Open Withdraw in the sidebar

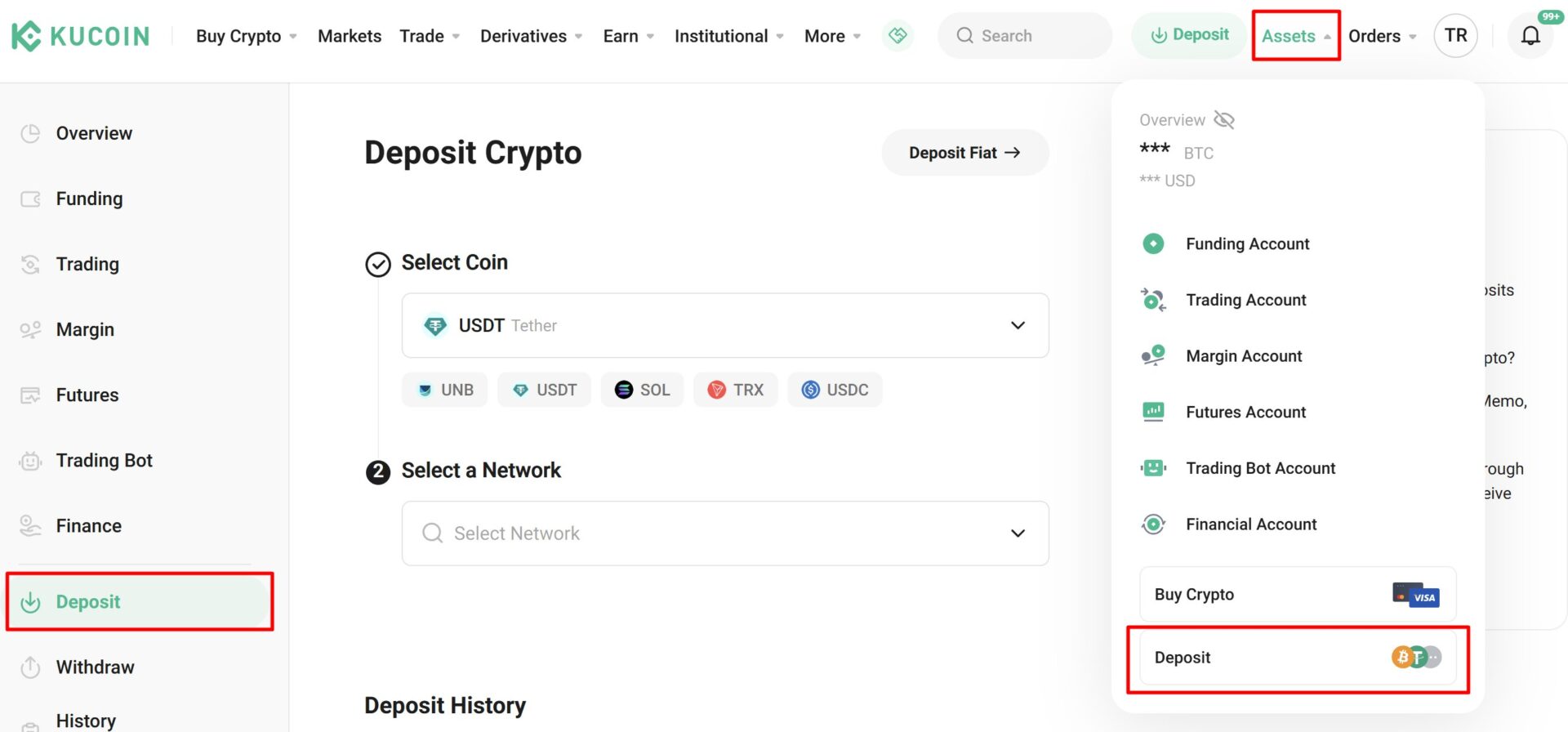pyautogui.click(x=95, y=667)
